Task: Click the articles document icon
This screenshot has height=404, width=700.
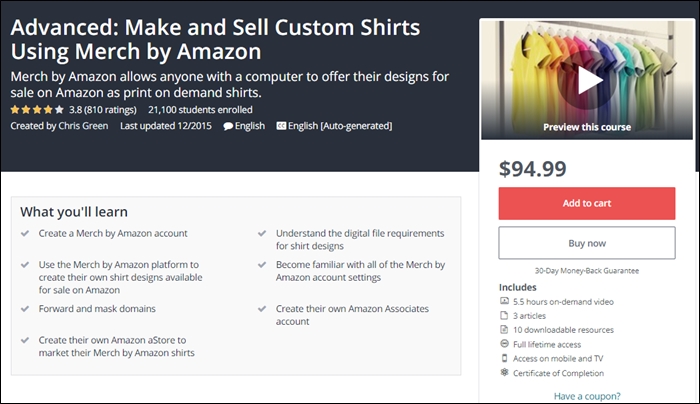Action: click(x=504, y=315)
